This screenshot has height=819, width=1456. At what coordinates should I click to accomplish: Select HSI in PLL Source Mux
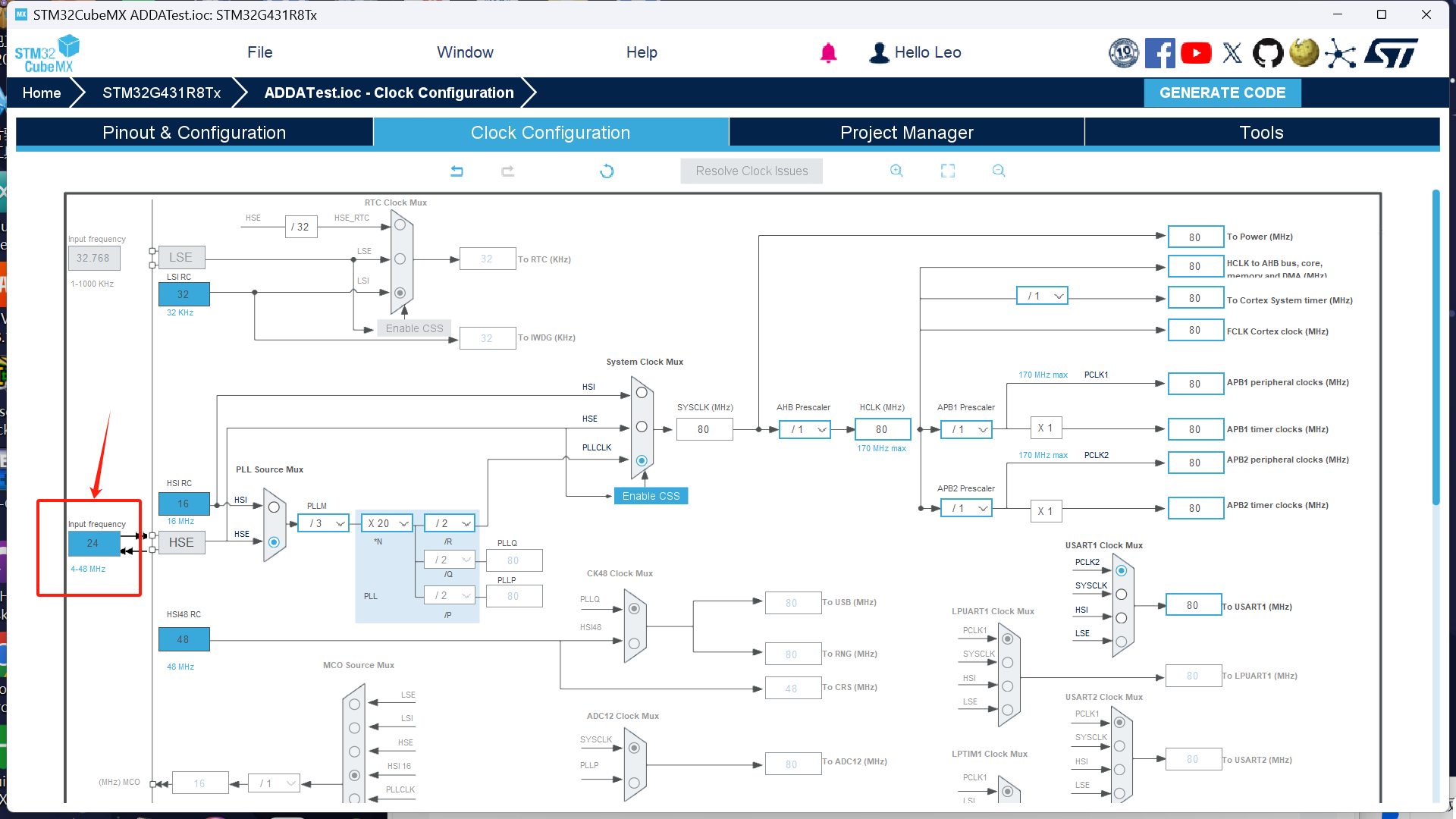coord(274,507)
